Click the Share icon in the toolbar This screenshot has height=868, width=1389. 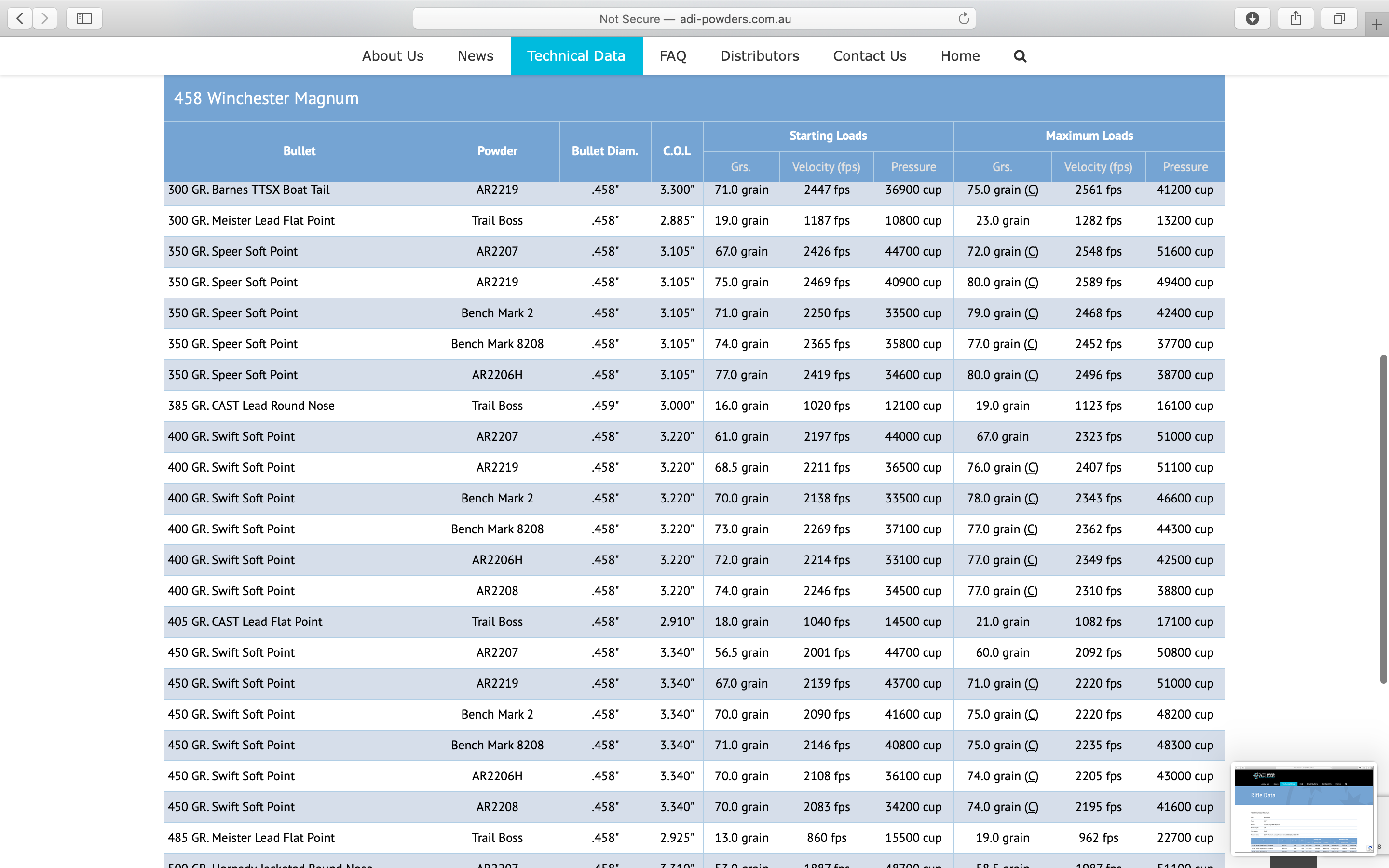1296,18
